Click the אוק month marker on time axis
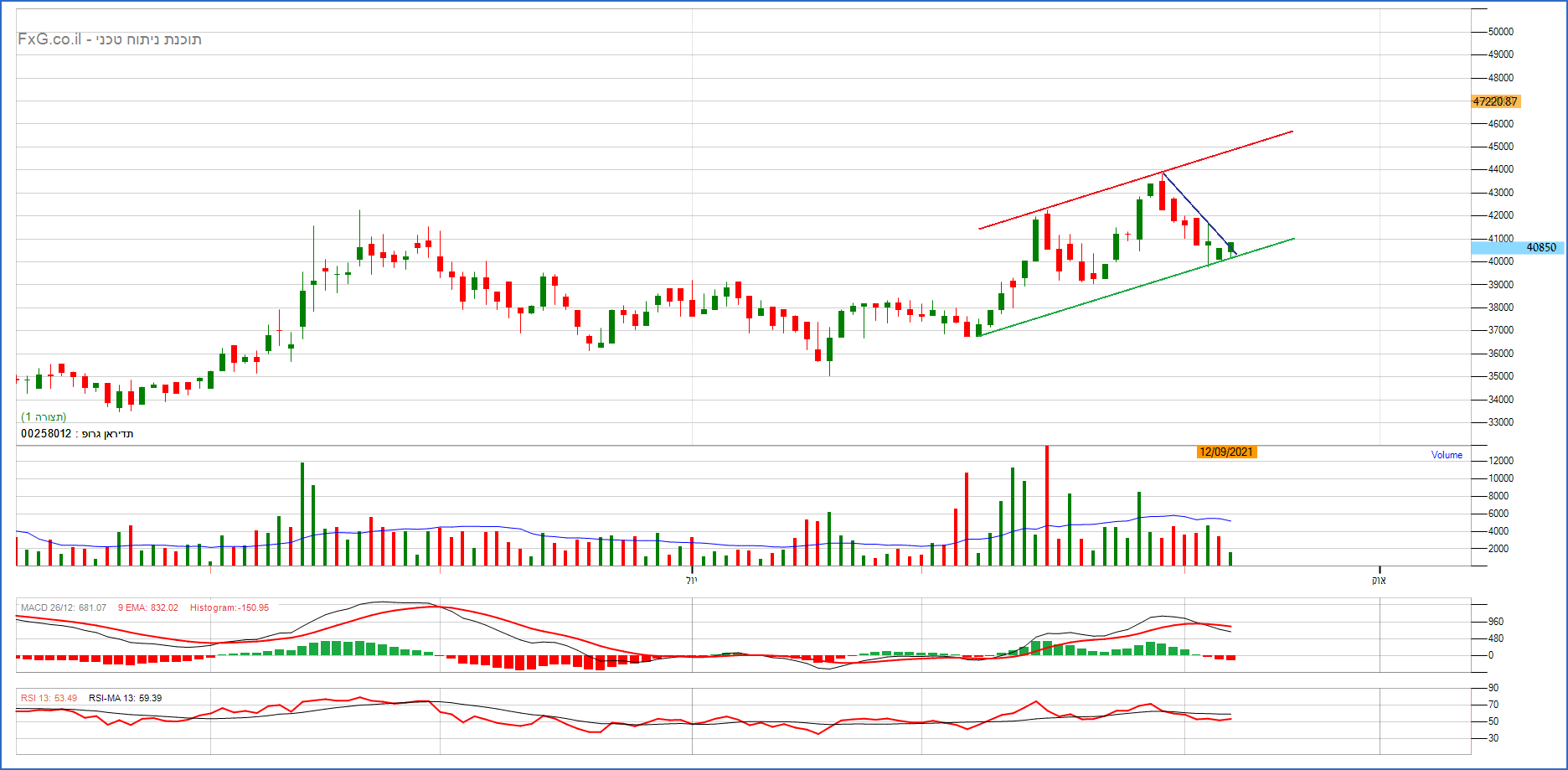1568x770 pixels. [1380, 580]
